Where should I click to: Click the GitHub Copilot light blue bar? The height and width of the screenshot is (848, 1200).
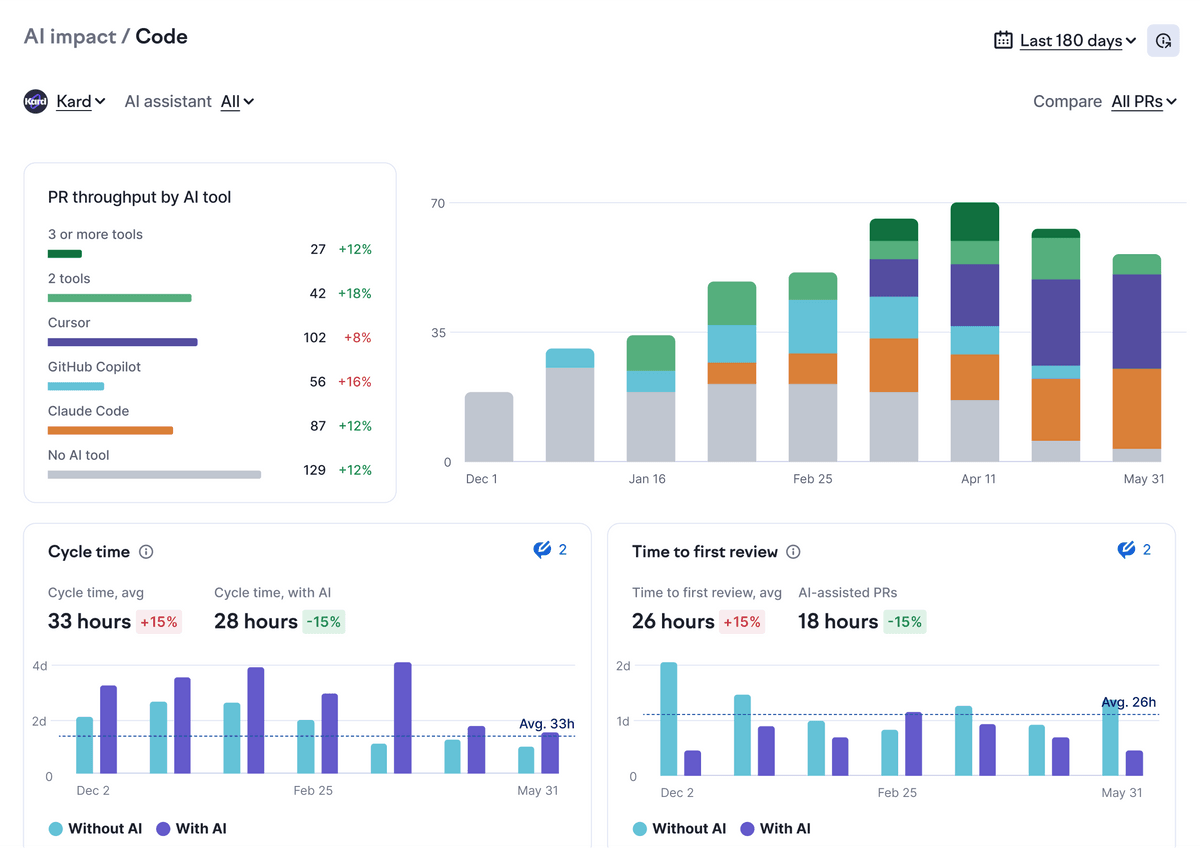pyautogui.click(x=76, y=386)
